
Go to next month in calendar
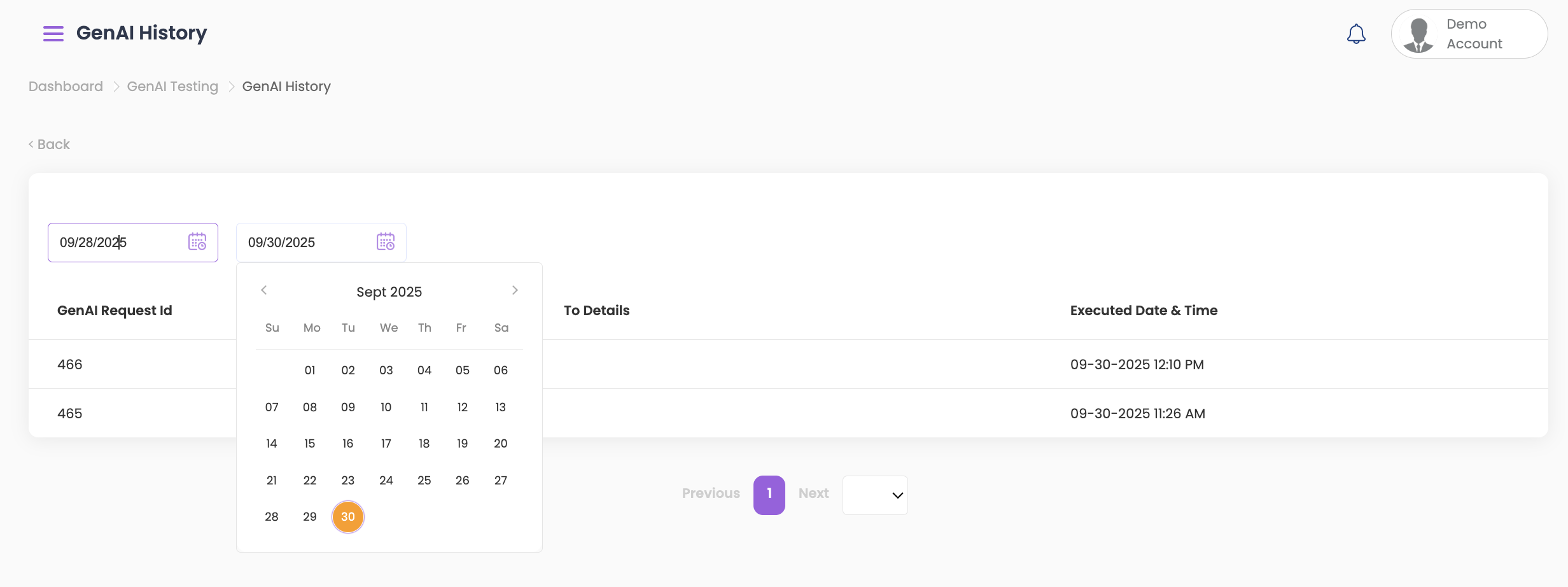(515, 290)
